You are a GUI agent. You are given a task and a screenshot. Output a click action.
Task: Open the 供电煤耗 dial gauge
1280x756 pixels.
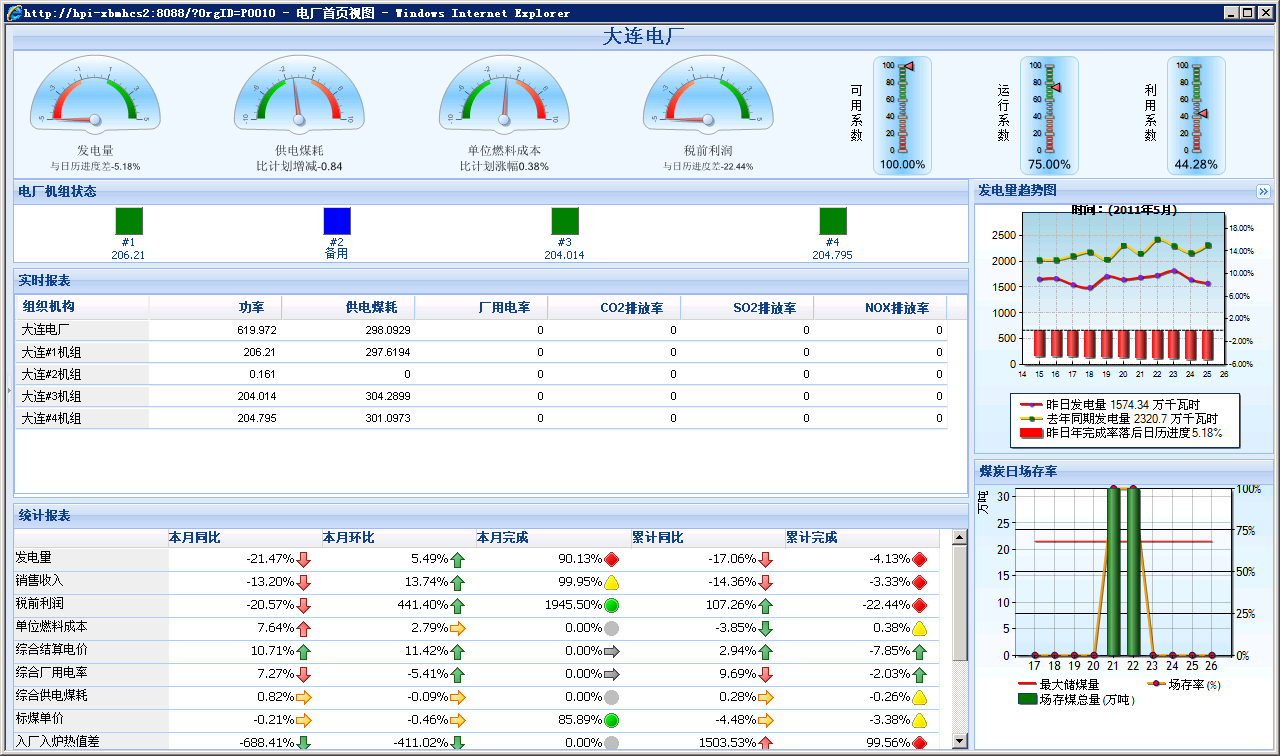[x=299, y=93]
